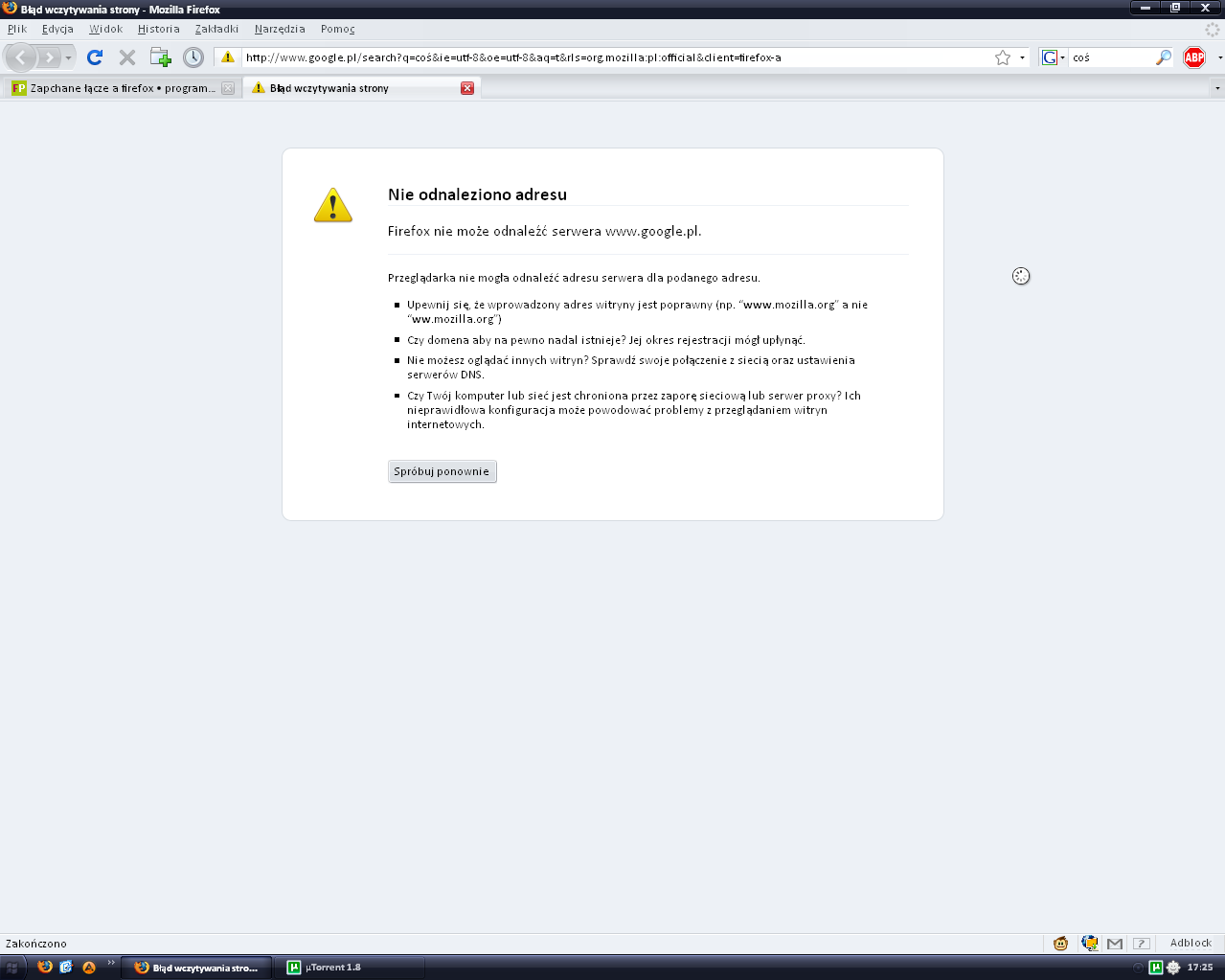
Task: Close the "Zapchane łącze a firefox" tab
Action: [x=228, y=88]
